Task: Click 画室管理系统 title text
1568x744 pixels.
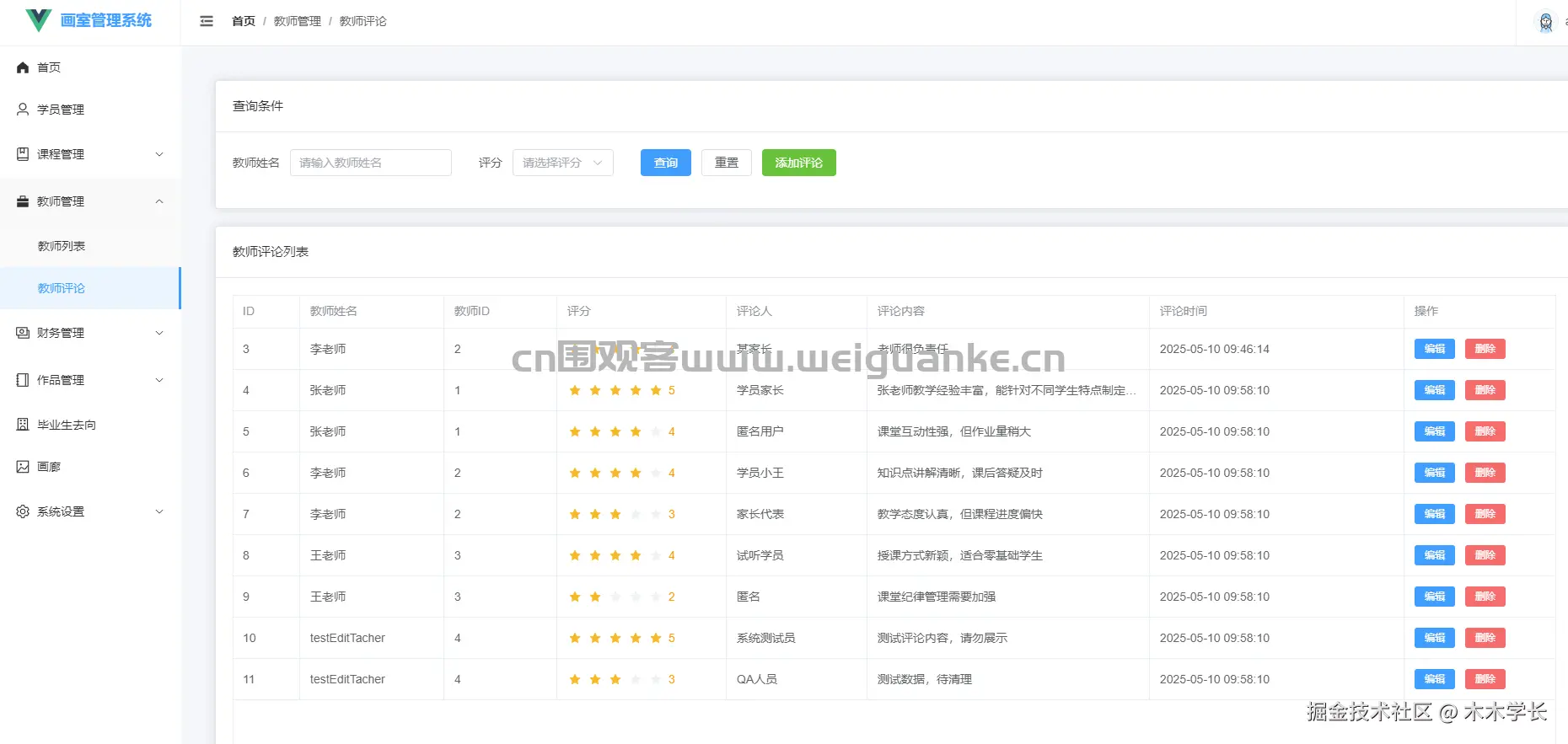Action: pos(106,20)
